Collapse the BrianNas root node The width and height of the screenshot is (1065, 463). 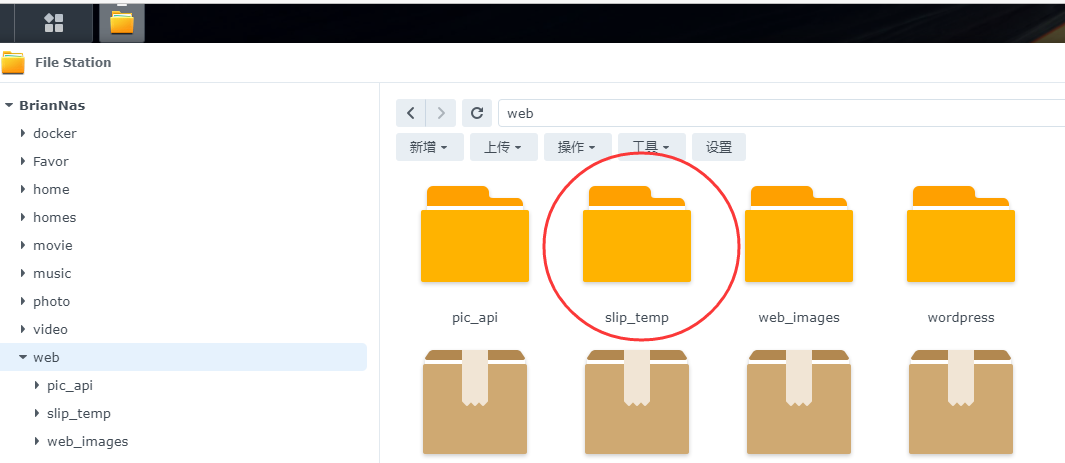tap(9, 106)
